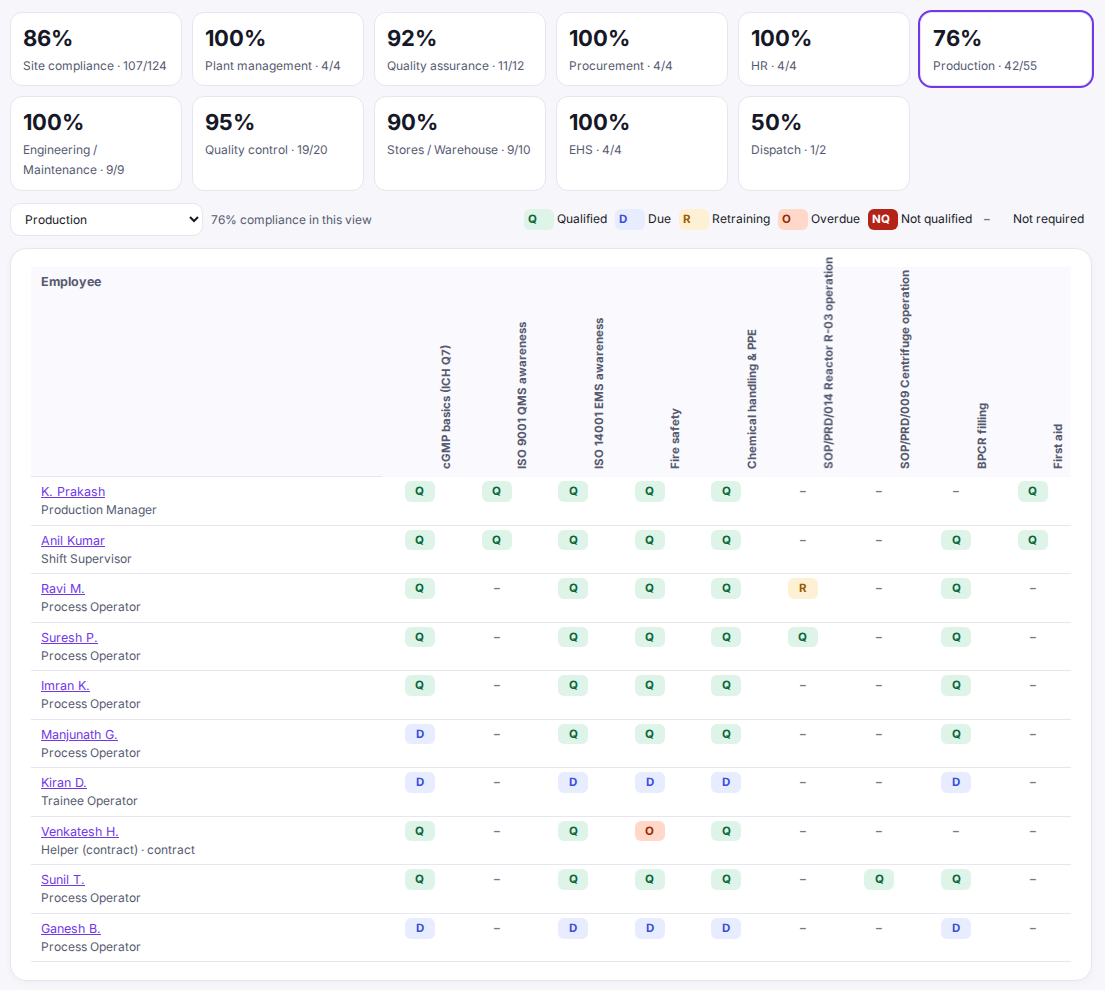This screenshot has height=990, width=1105.
Task: Open the Stores / Warehouse 9/10 card
Action: pos(459,144)
